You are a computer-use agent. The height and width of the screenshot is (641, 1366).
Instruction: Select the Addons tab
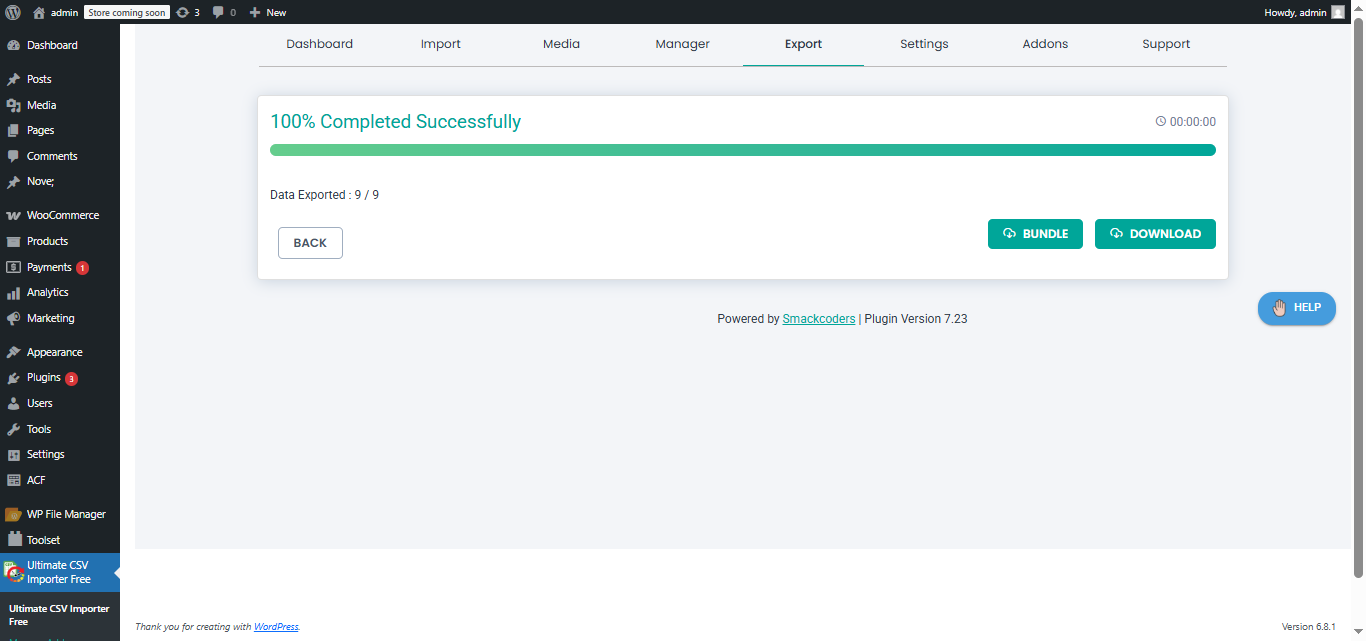click(x=1045, y=44)
